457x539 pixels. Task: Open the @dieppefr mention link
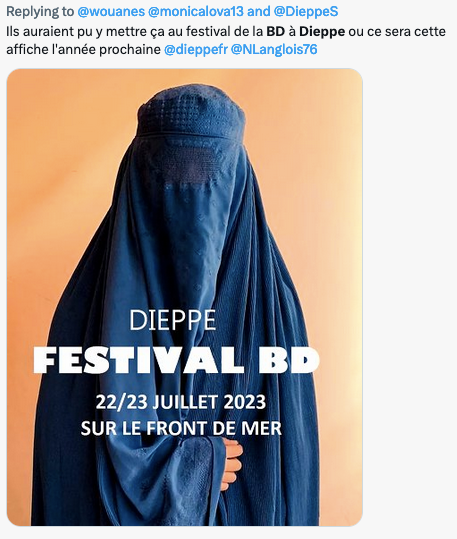coord(196,50)
